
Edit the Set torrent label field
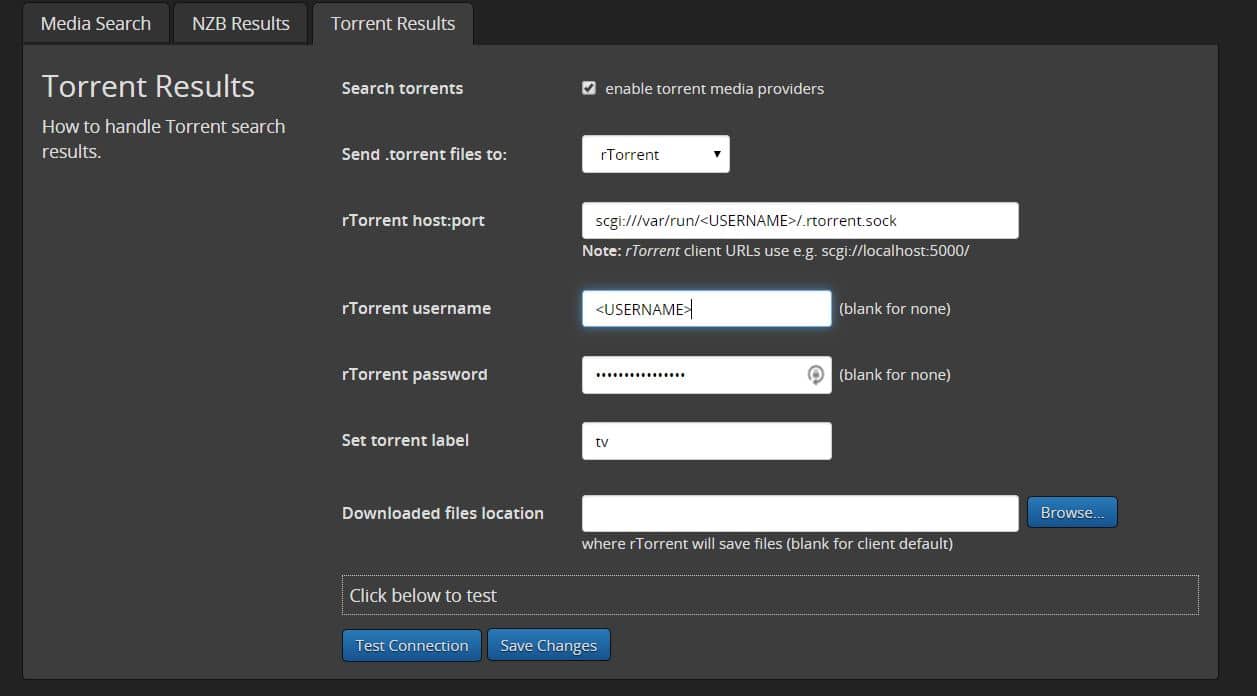coord(705,440)
